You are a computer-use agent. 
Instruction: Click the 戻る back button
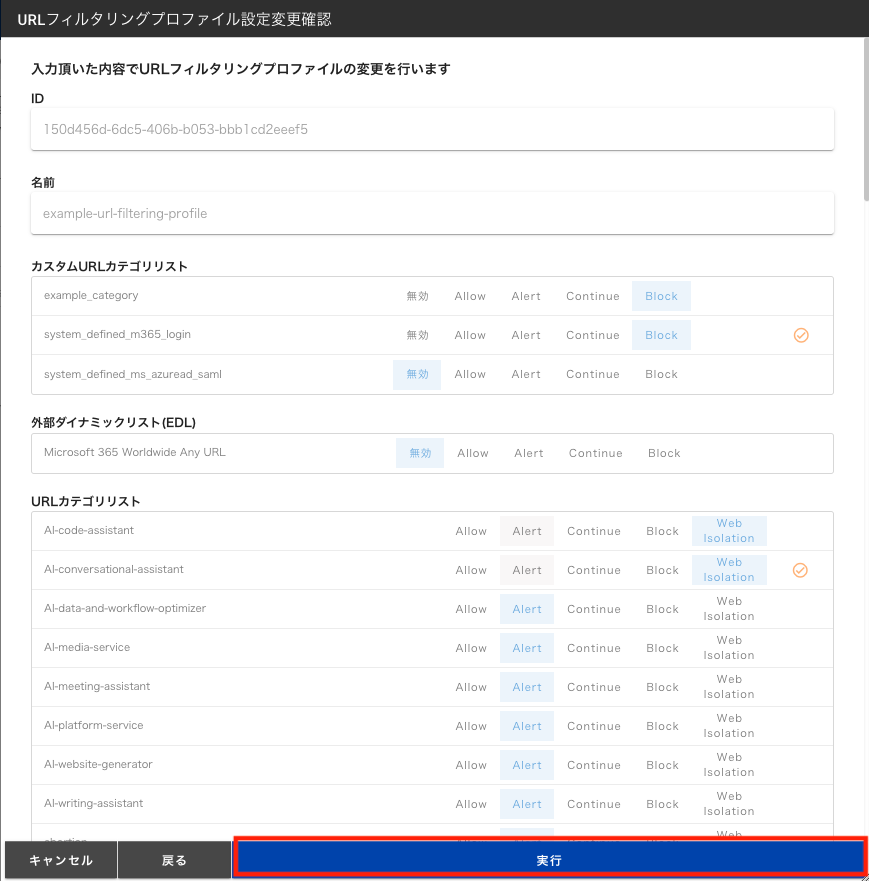point(174,860)
